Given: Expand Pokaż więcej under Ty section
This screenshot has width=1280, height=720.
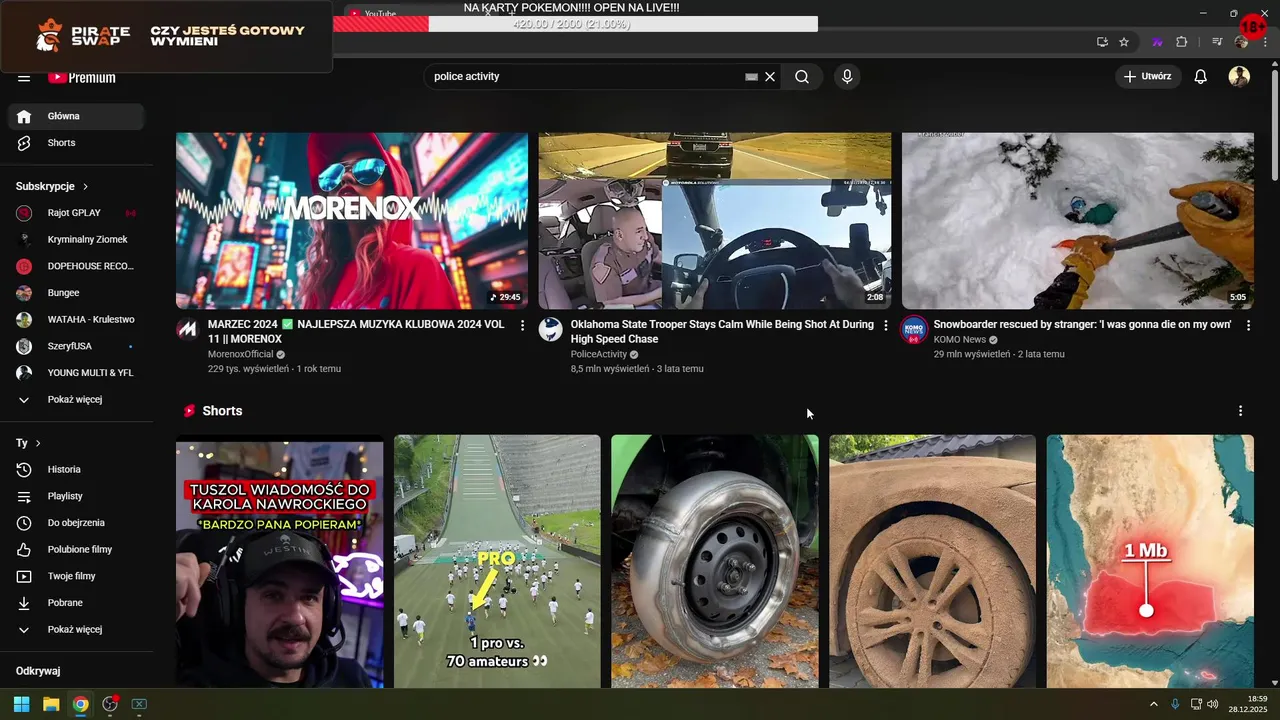Looking at the screenshot, I should [x=76, y=630].
